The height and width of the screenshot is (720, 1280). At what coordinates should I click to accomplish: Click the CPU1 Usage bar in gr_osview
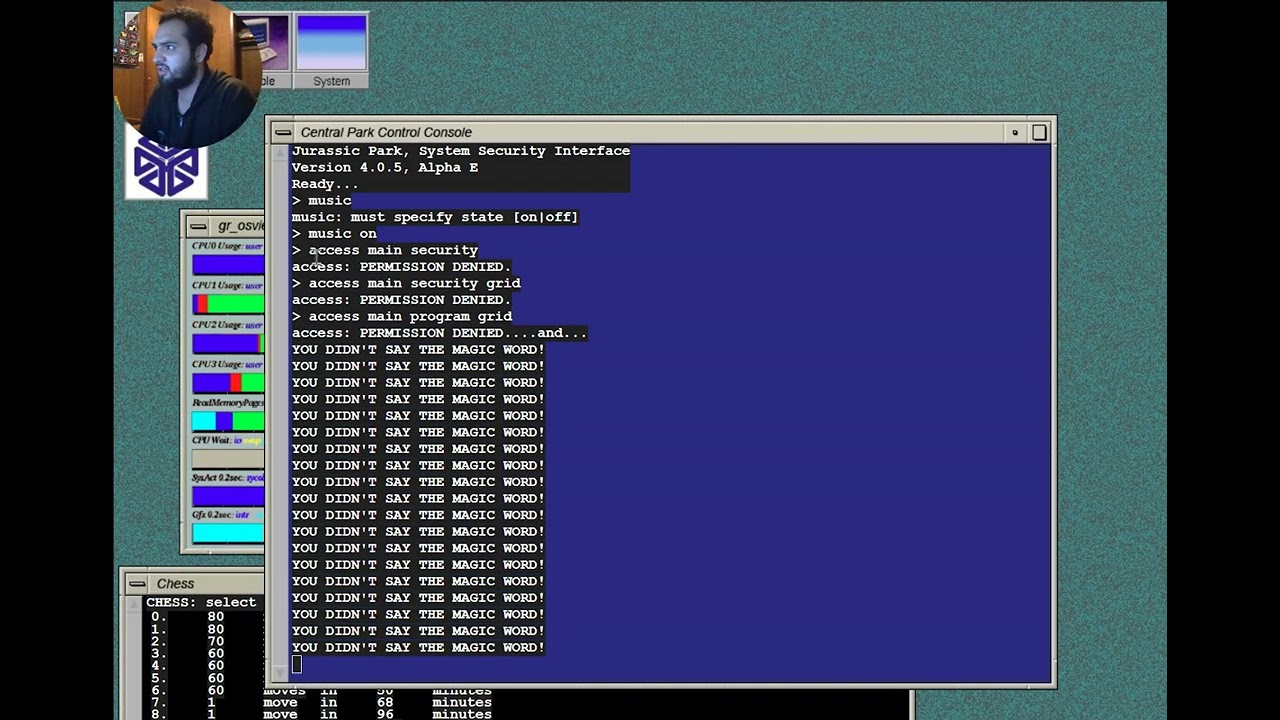[228, 305]
